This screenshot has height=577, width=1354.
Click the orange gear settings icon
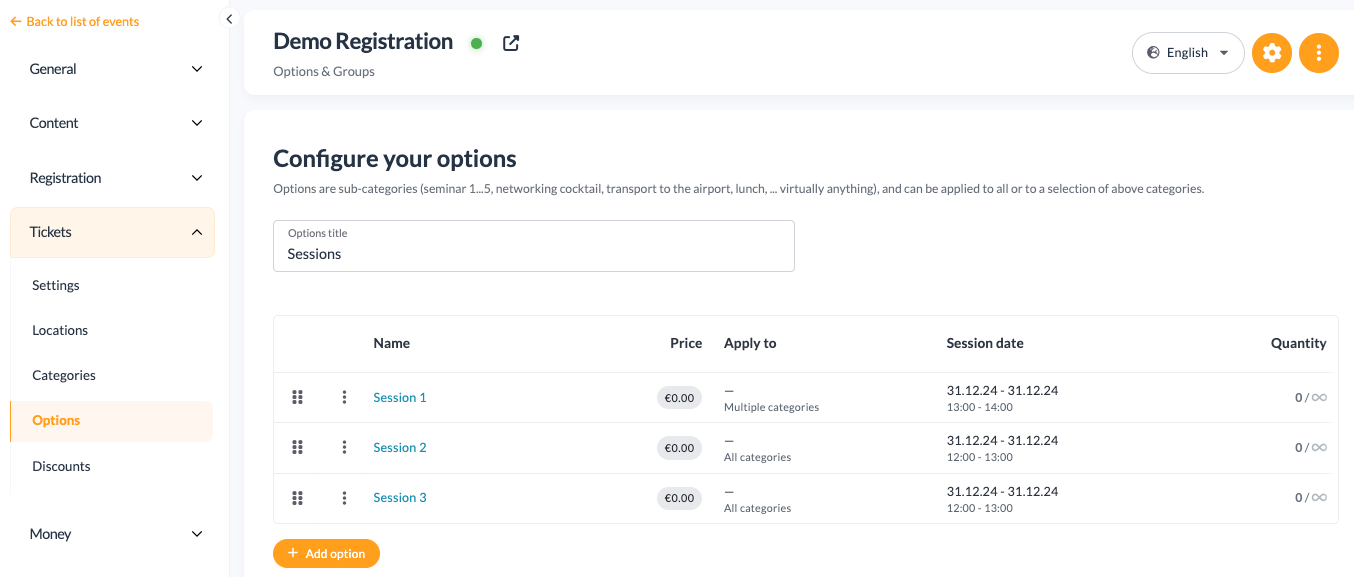coord(1272,53)
